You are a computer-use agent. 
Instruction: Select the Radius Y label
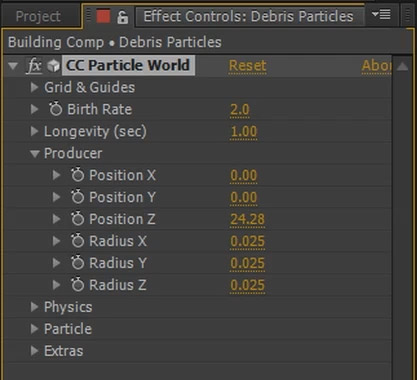pyautogui.click(x=118, y=263)
